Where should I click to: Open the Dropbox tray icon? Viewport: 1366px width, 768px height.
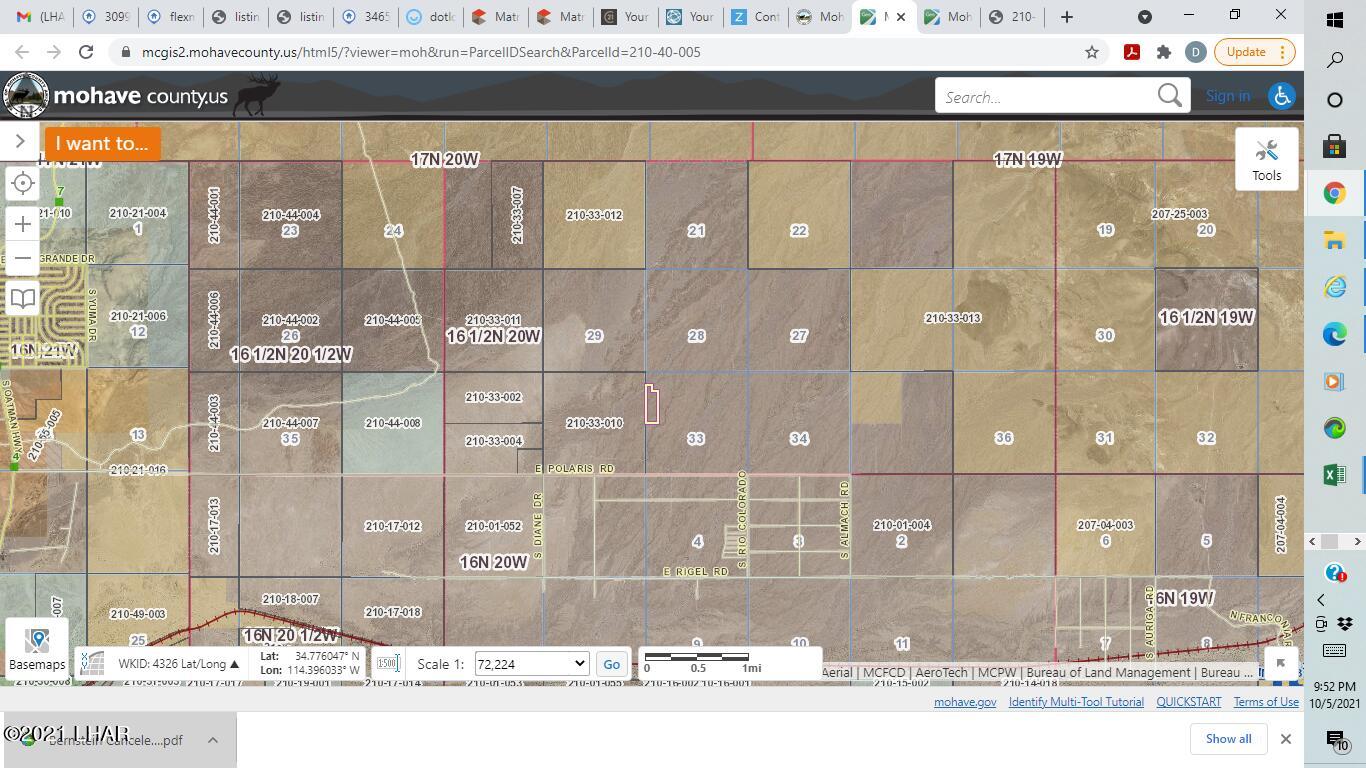click(x=1345, y=624)
